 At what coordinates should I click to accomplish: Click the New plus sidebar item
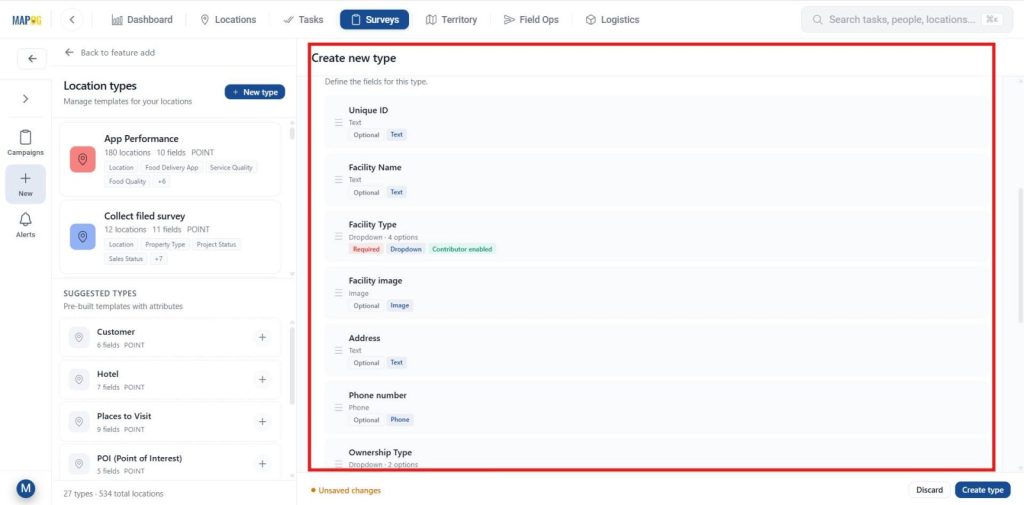(25, 184)
